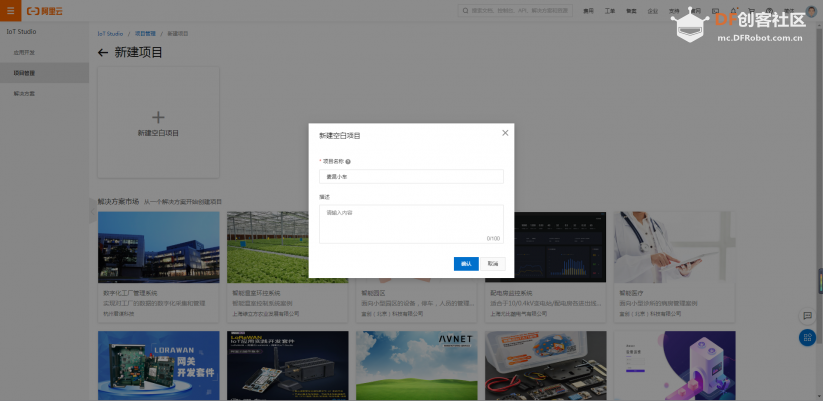Click the IoT Studio sidebar heading
This screenshot has width=823, height=401.
point(22,32)
